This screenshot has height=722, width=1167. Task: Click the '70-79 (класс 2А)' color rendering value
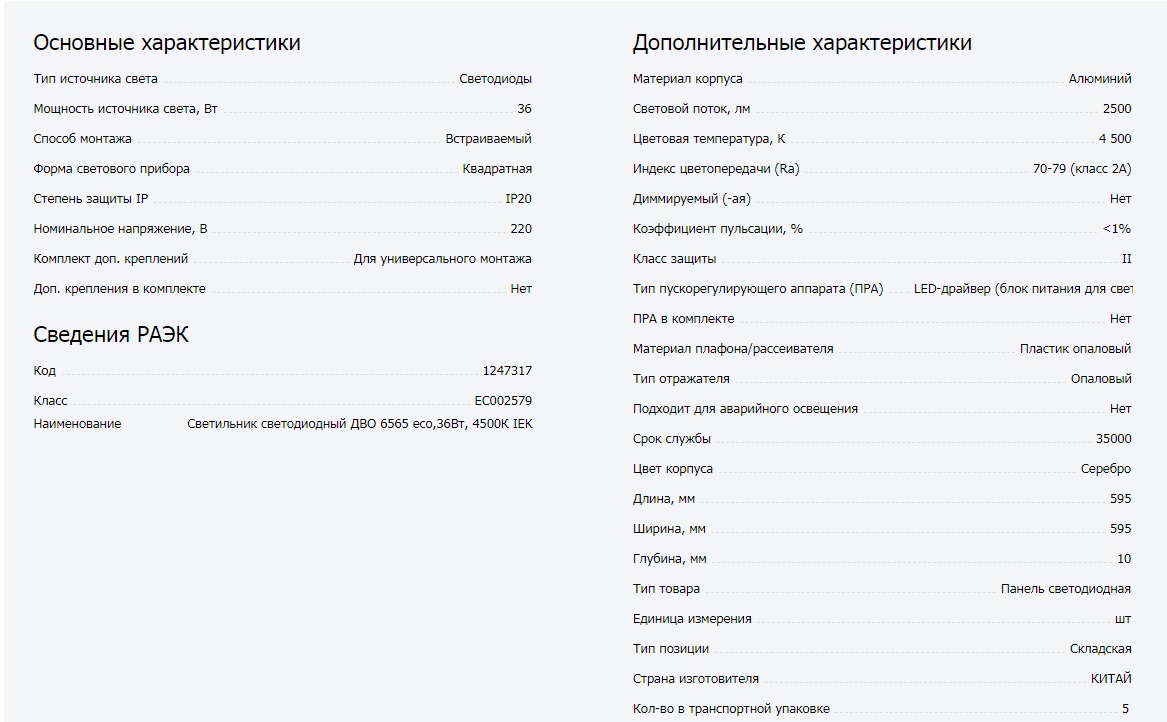point(1081,169)
